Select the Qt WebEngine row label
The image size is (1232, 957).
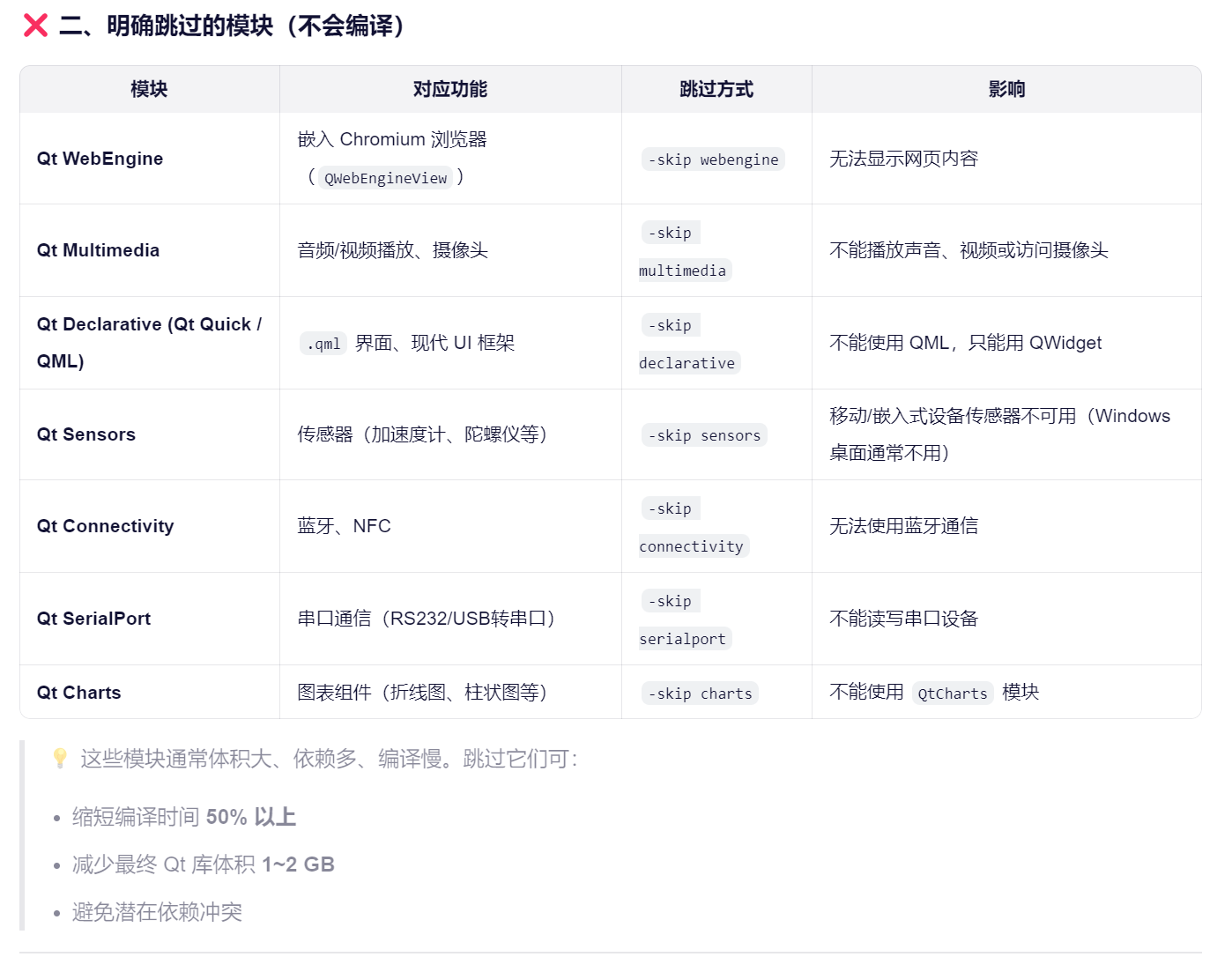click(99, 159)
